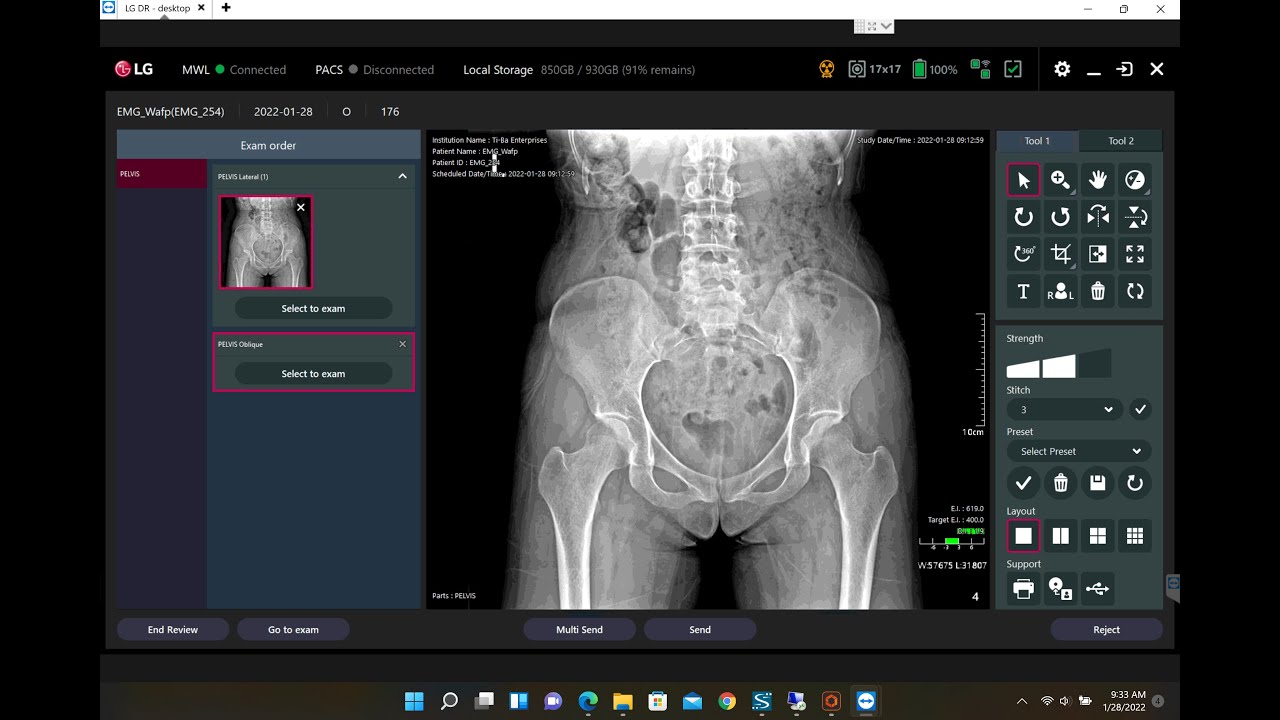The width and height of the screenshot is (1280, 720).
Task: Select the crop tool
Action: [x=1060, y=254]
